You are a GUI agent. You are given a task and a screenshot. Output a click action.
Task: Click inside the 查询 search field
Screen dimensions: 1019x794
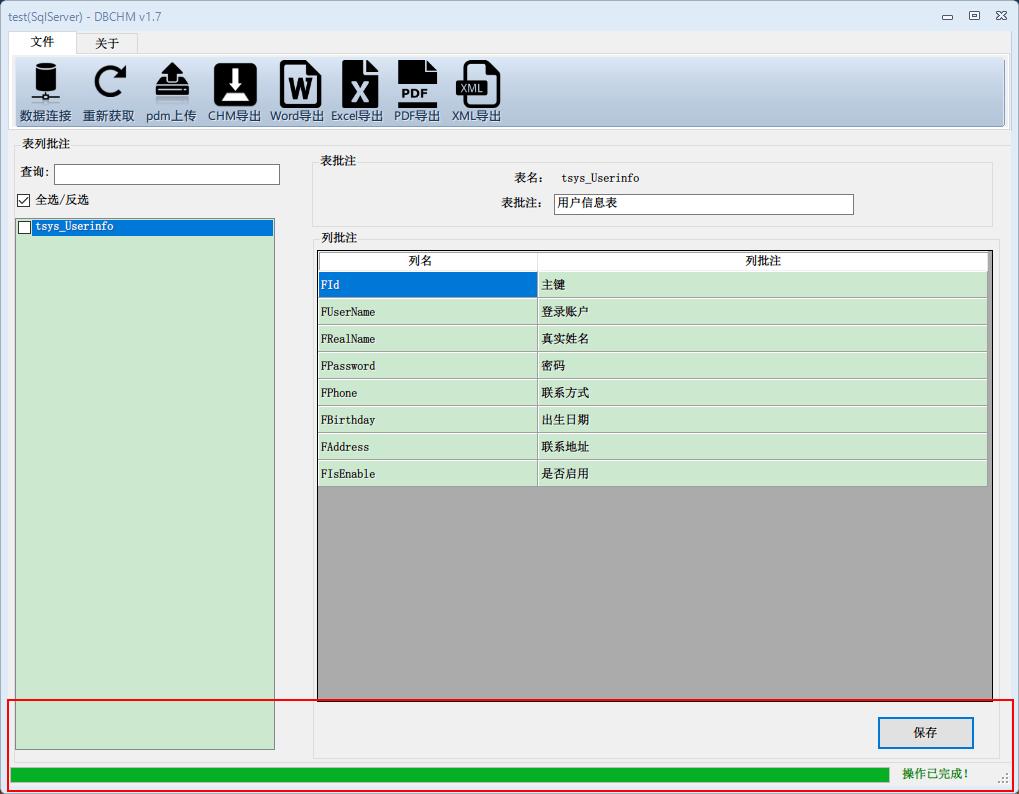(165, 174)
